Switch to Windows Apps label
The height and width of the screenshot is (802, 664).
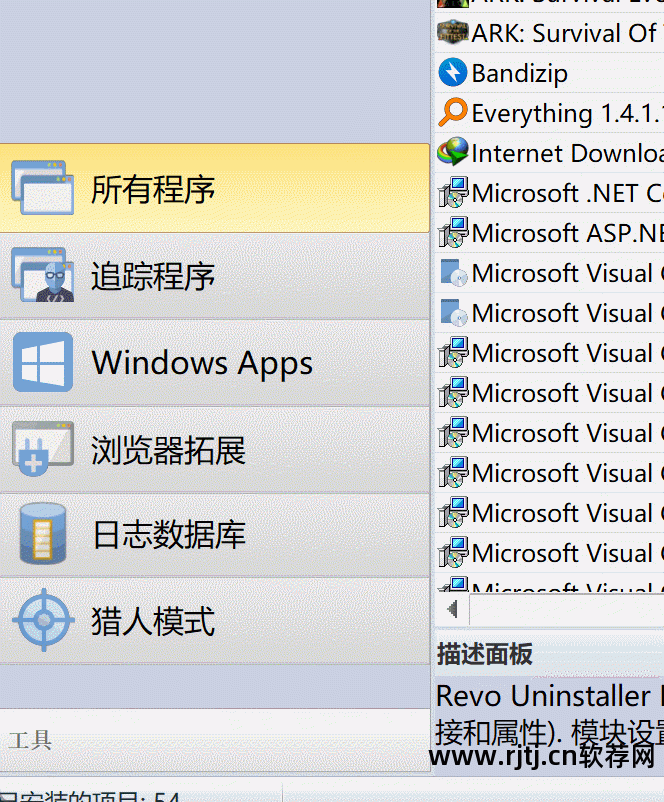tap(202, 363)
